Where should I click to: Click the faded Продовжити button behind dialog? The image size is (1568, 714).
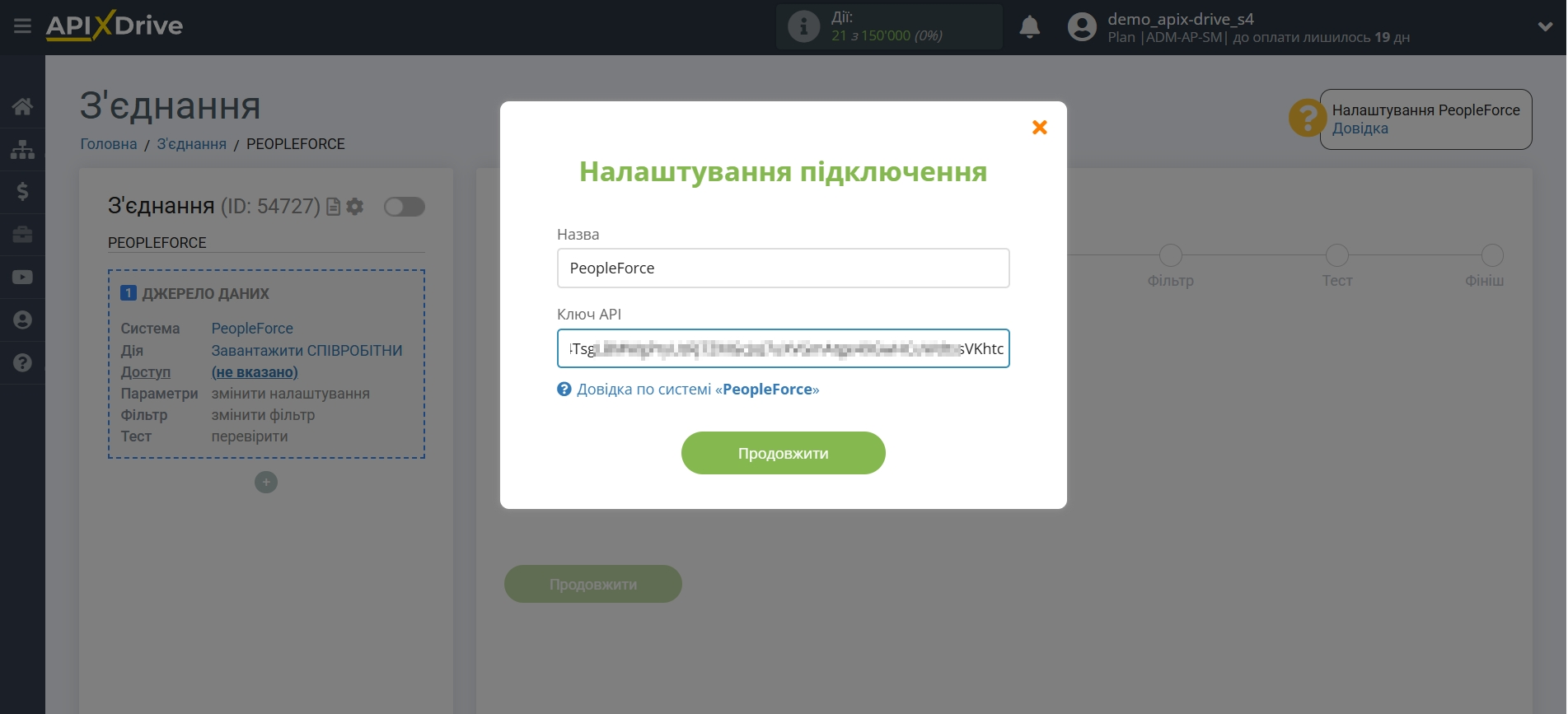[593, 584]
